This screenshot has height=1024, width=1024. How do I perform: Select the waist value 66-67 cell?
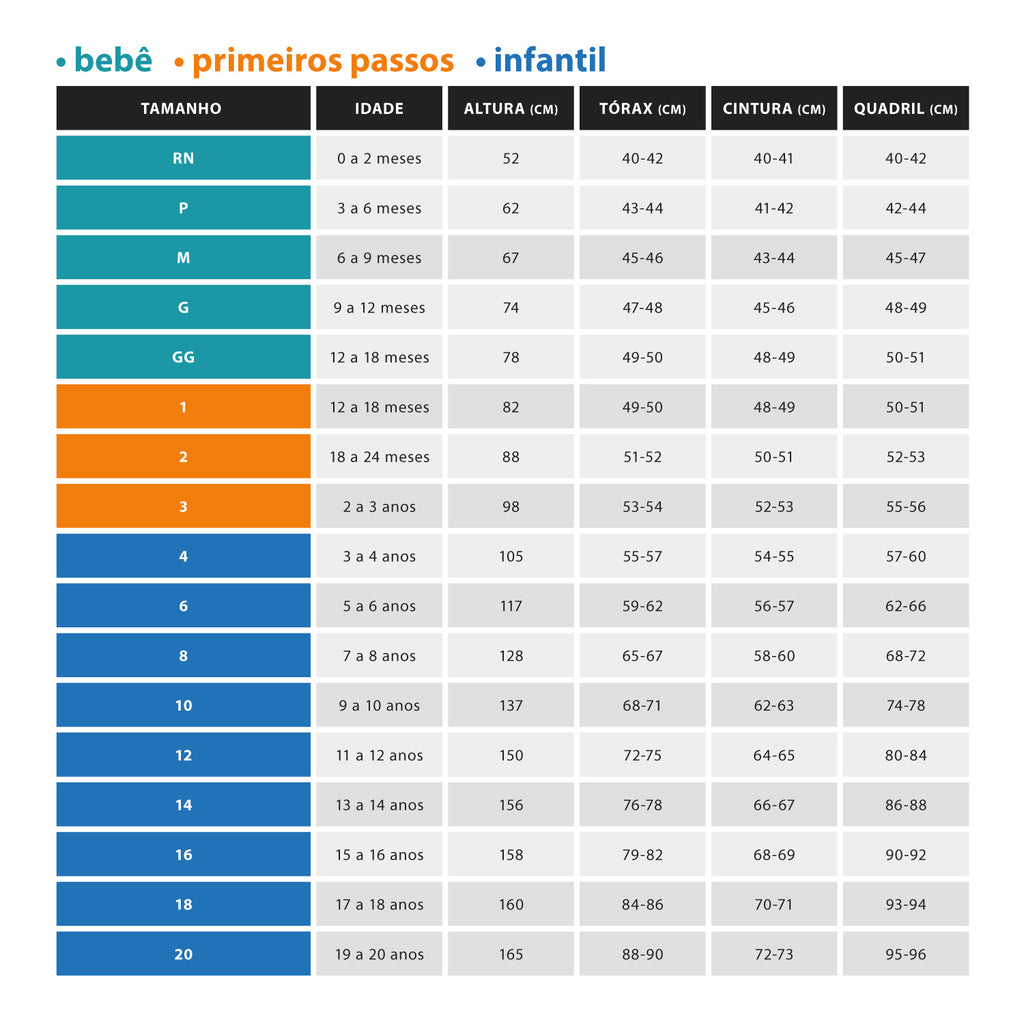coord(774,805)
